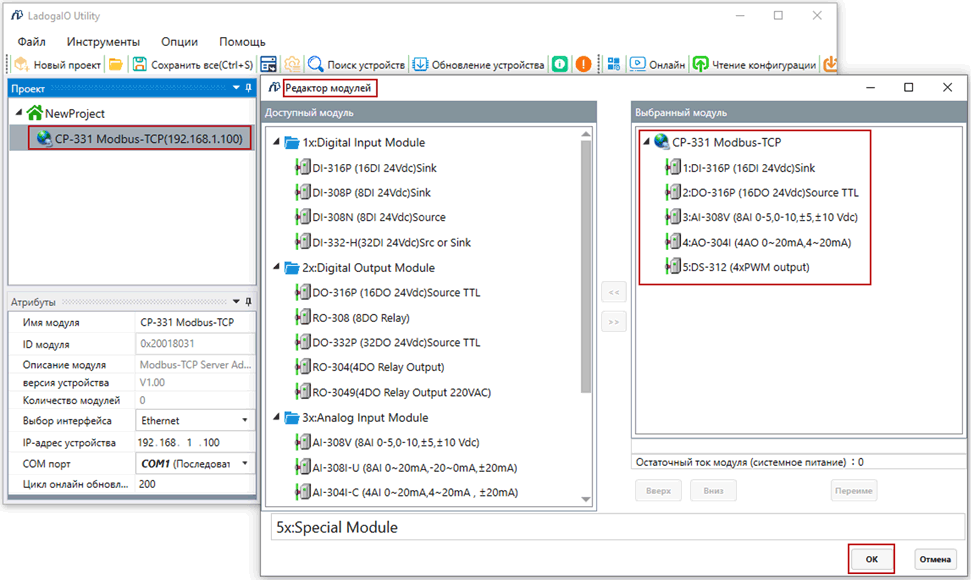Select DI-316P (16DI 24Vdc)Sink in available list

coord(374,168)
